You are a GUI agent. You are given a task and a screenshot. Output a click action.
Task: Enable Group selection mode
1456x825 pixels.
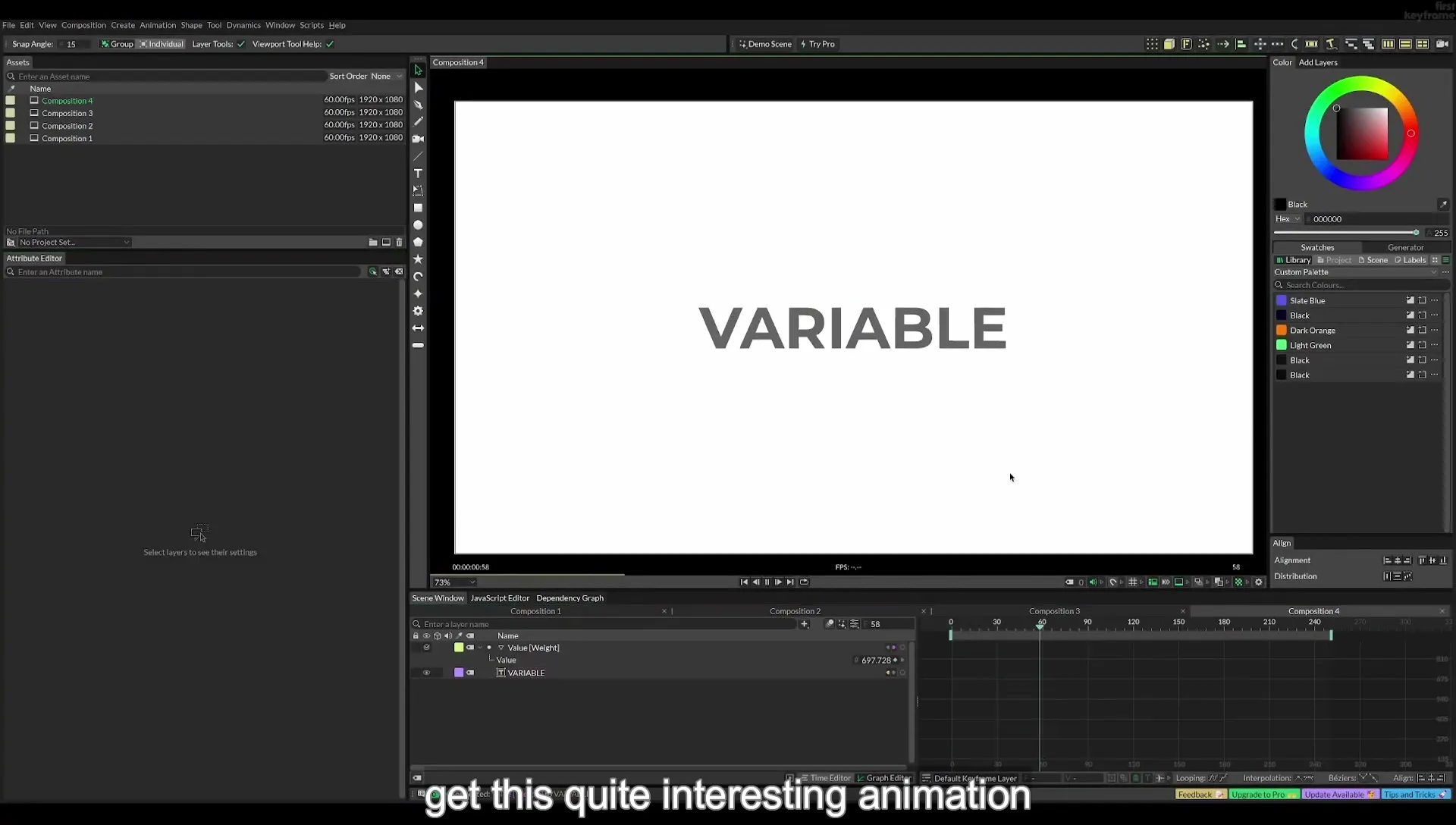(x=117, y=44)
